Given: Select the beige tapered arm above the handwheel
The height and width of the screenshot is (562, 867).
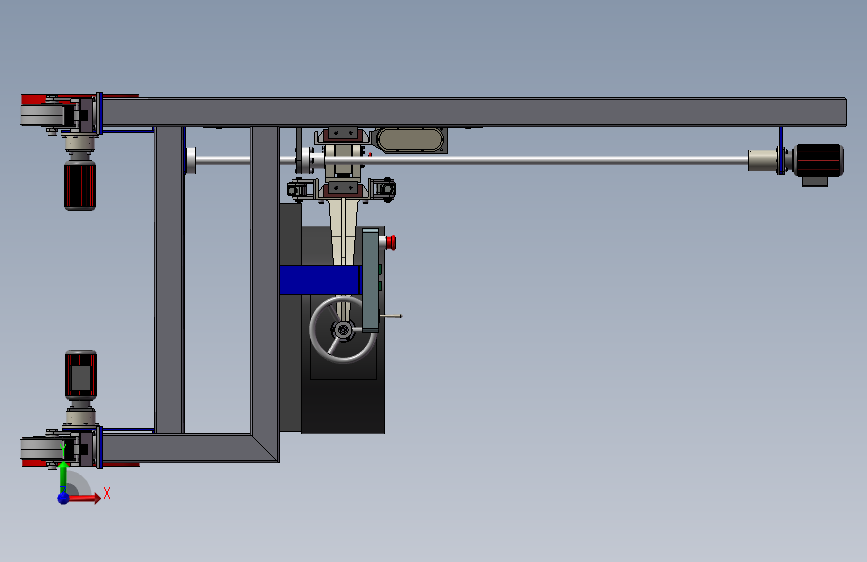Looking at the screenshot, I should pyautogui.click(x=343, y=232).
